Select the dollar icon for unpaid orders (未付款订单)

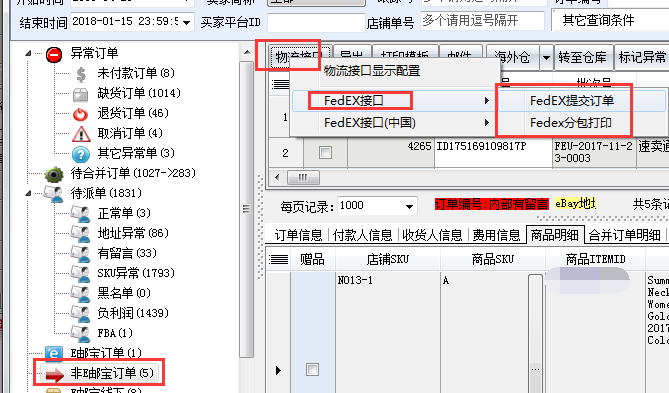click(81, 74)
